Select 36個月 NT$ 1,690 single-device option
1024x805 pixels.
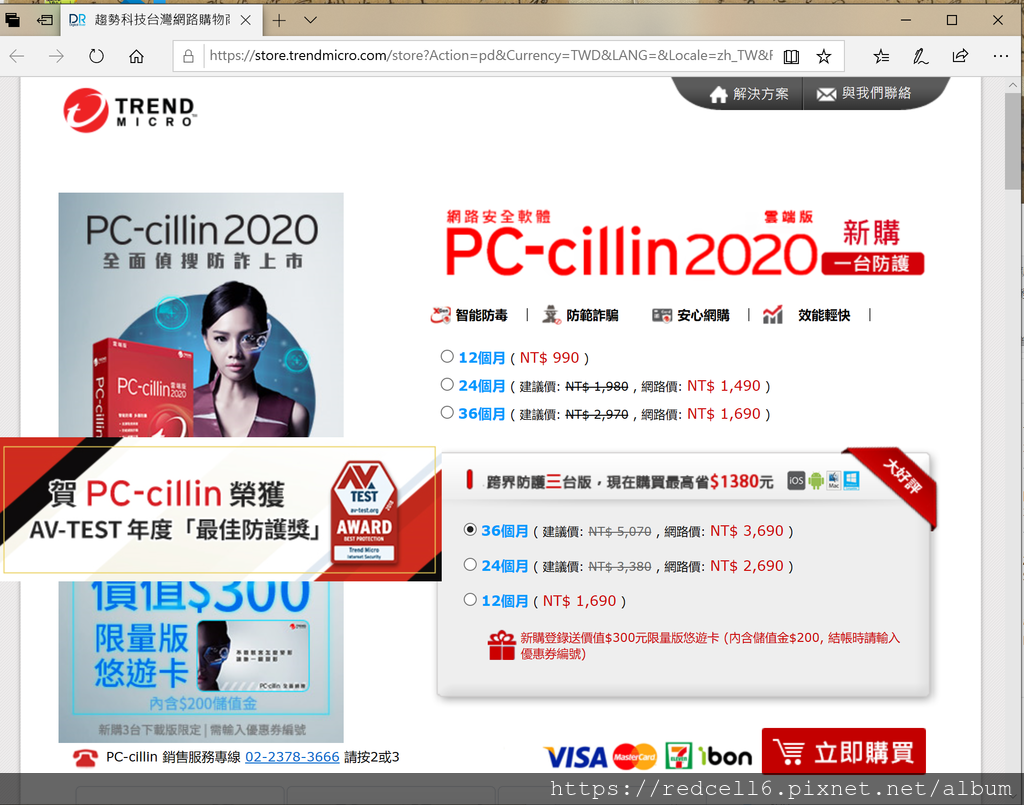point(447,413)
